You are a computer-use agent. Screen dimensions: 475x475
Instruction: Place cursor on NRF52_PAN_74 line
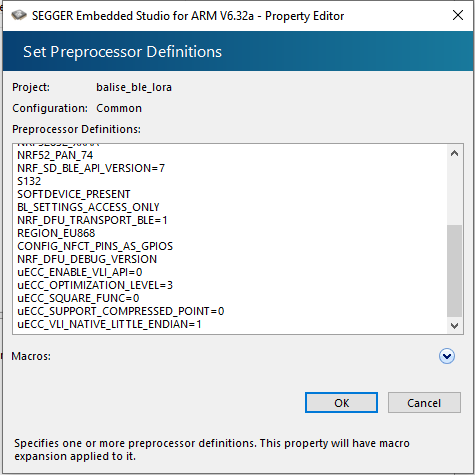coord(55,155)
